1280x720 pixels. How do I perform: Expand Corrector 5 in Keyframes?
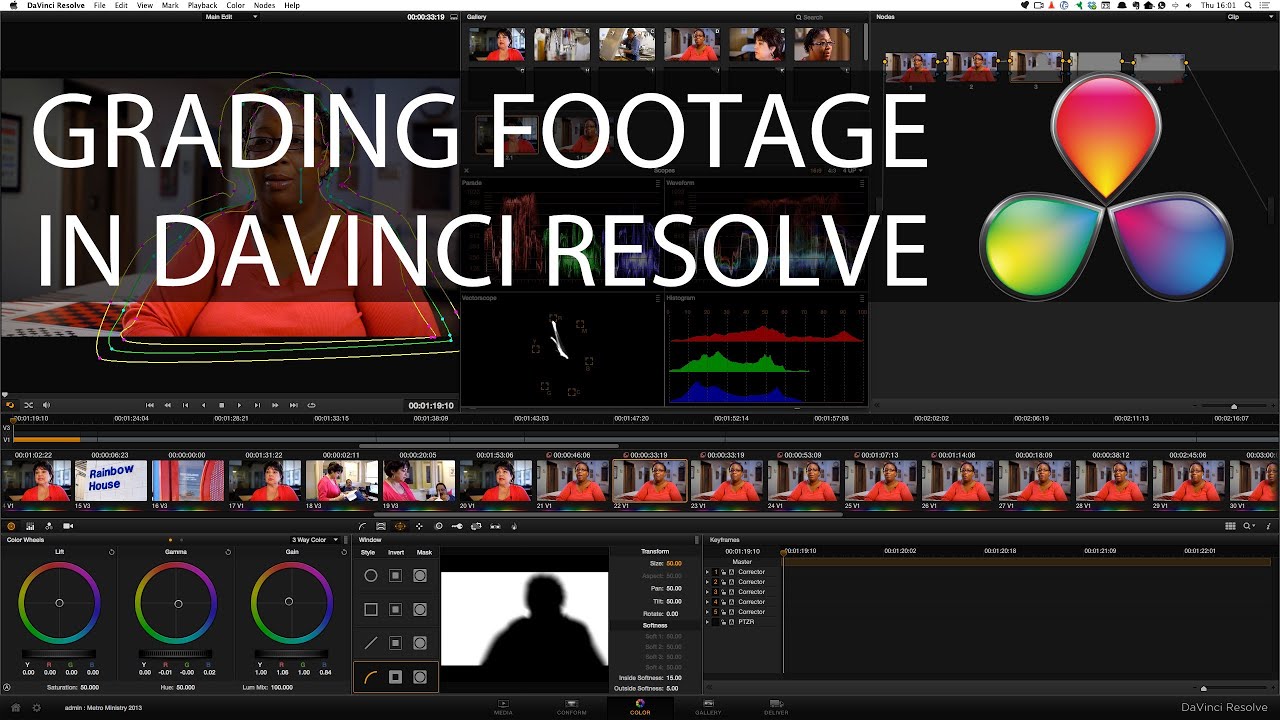[707, 612]
